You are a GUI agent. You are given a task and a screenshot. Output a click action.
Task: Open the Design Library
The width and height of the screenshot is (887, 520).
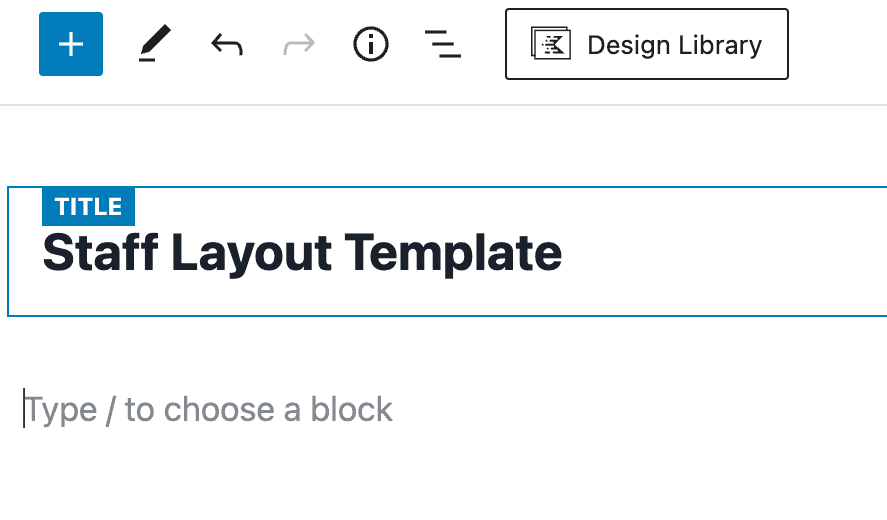click(647, 44)
